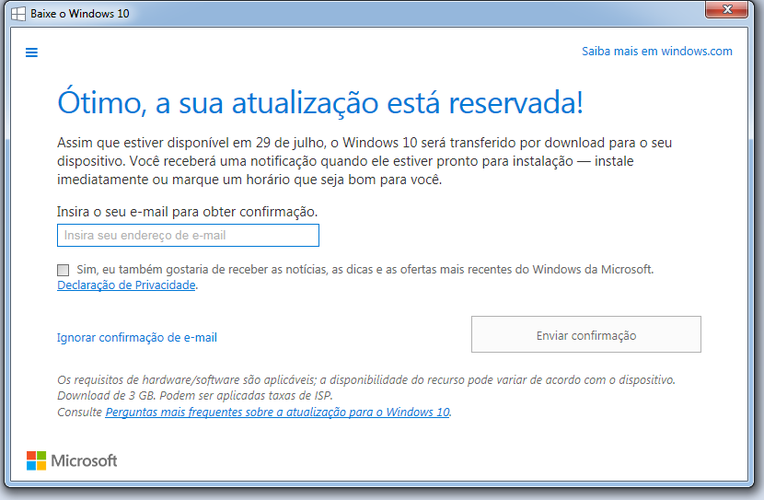764x500 pixels.
Task: Click the Enviar confirmação button
Action: [x=586, y=334]
